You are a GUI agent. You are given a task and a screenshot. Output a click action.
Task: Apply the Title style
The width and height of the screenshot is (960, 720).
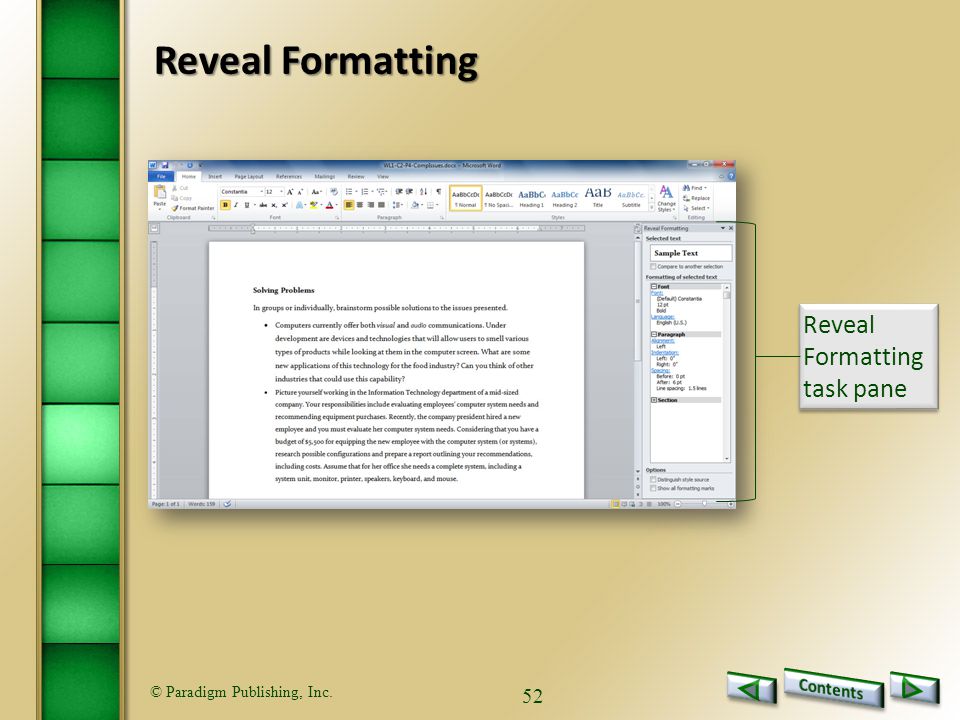(x=598, y=198)
